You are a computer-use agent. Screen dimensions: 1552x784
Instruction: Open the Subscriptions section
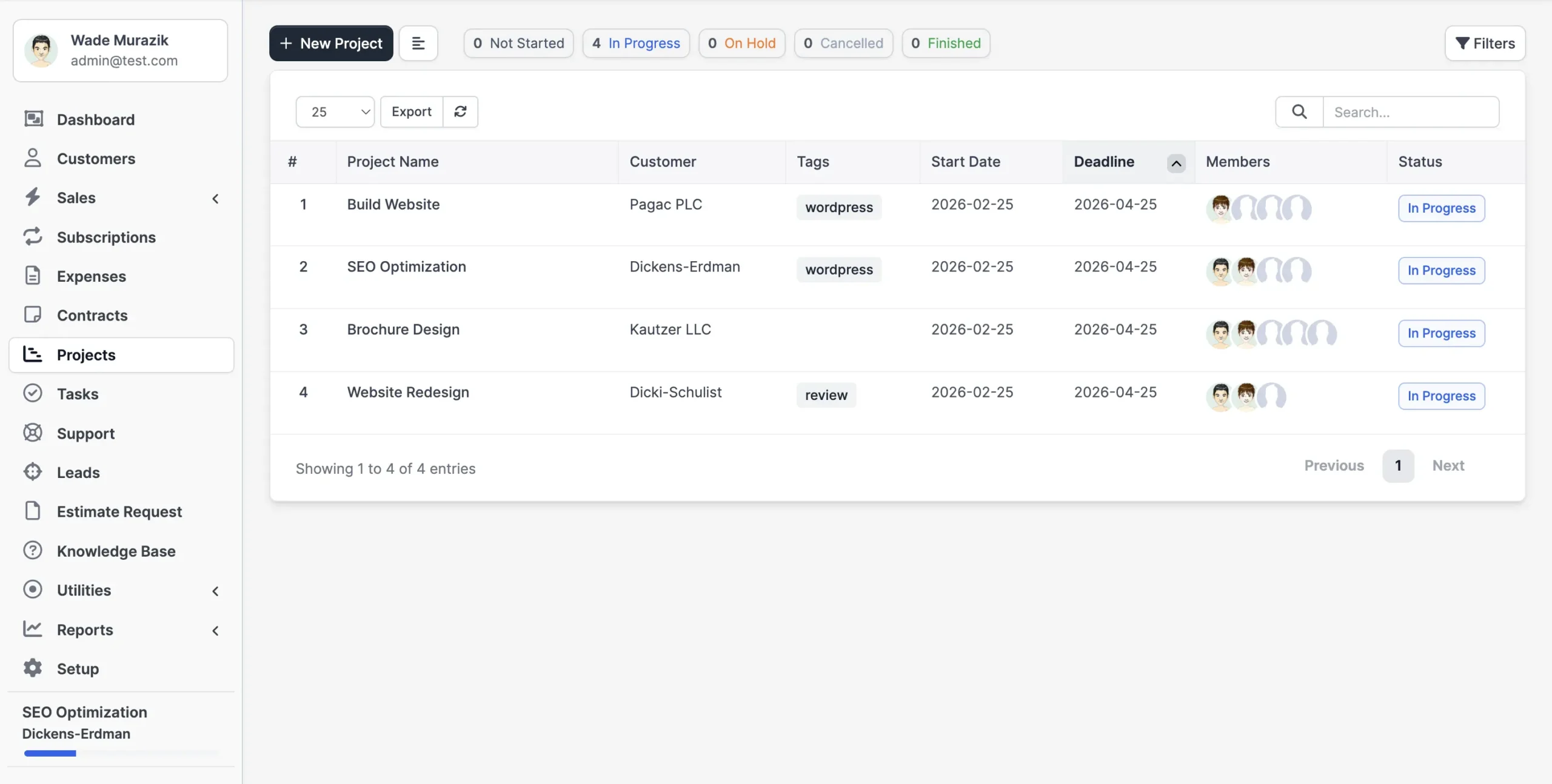click(106, 237)
